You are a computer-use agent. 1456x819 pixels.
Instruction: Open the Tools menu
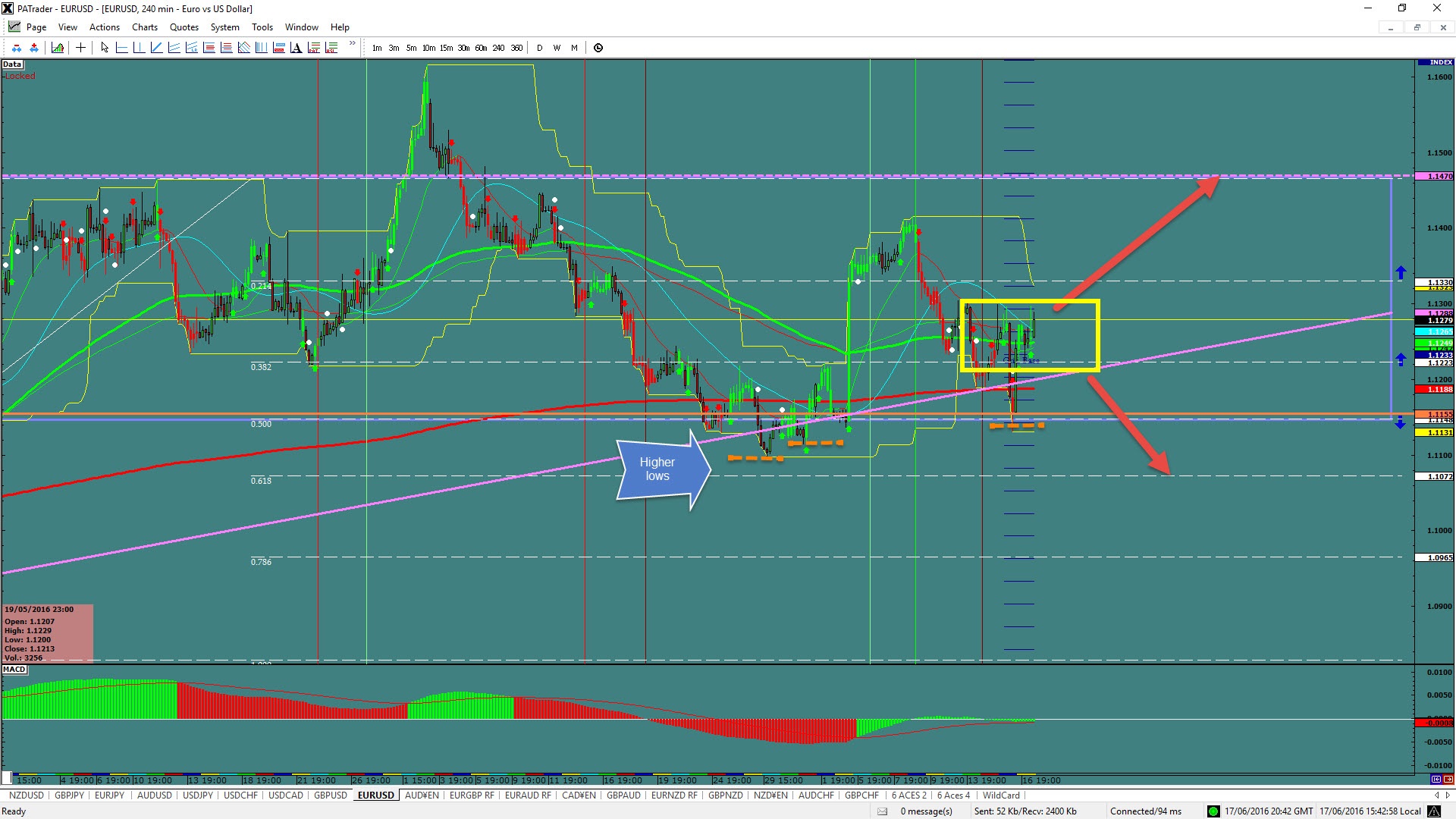point(262,27)
